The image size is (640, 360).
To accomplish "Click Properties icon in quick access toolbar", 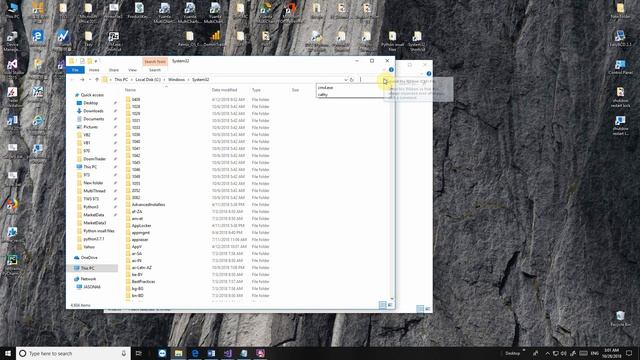I will coord(82,61).
